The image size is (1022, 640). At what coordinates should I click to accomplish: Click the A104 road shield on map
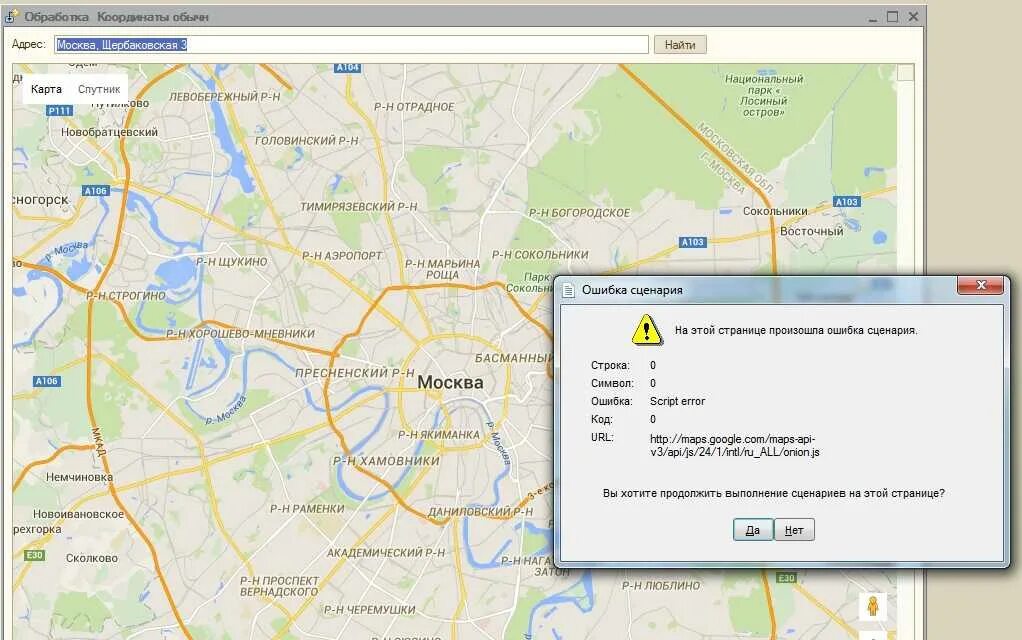(x=347, y=67)
